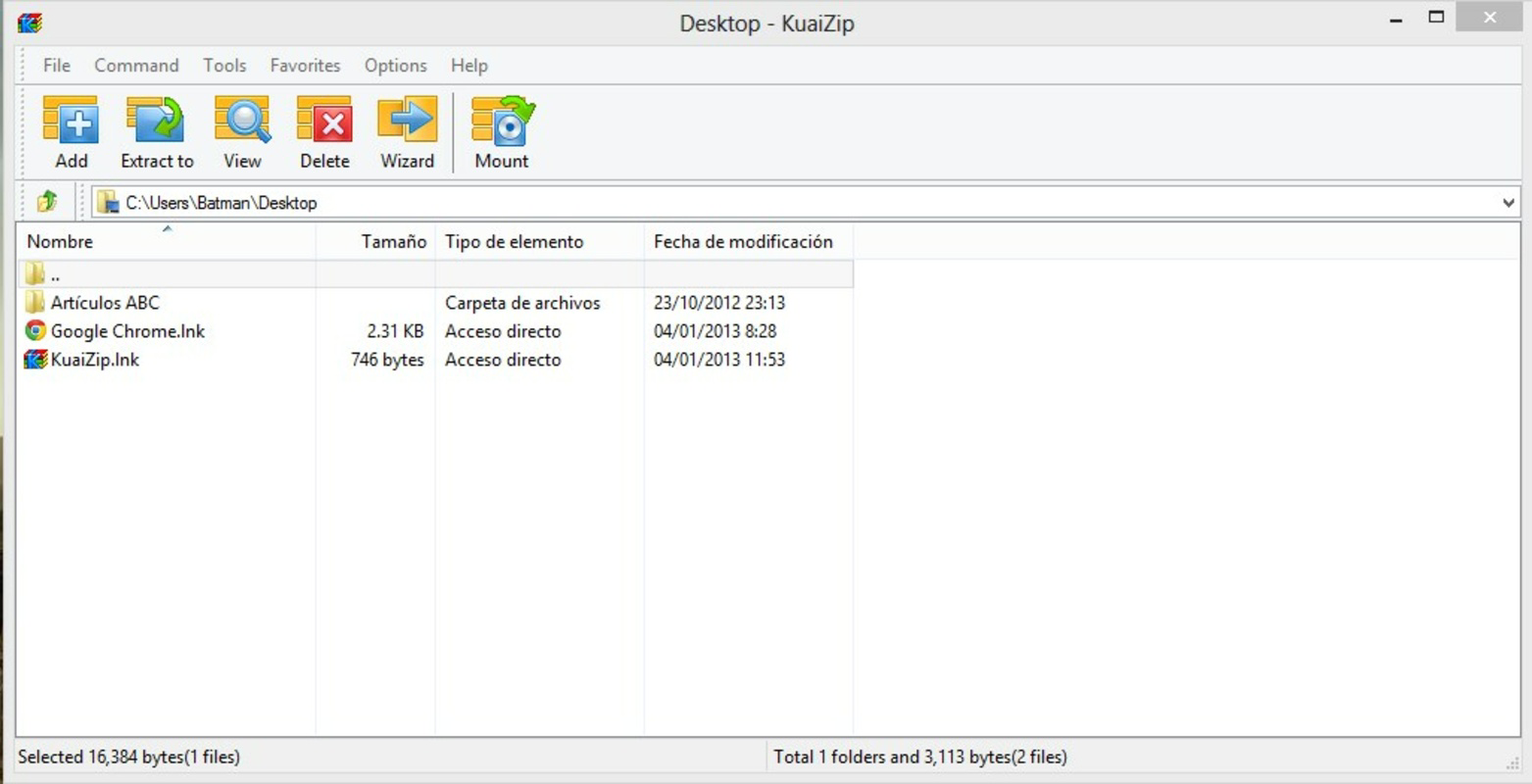The width and height of the screenshot is (1532, 784).
Task: Minimize the KuaiZip window
Action: click(x=1396, y=19)
